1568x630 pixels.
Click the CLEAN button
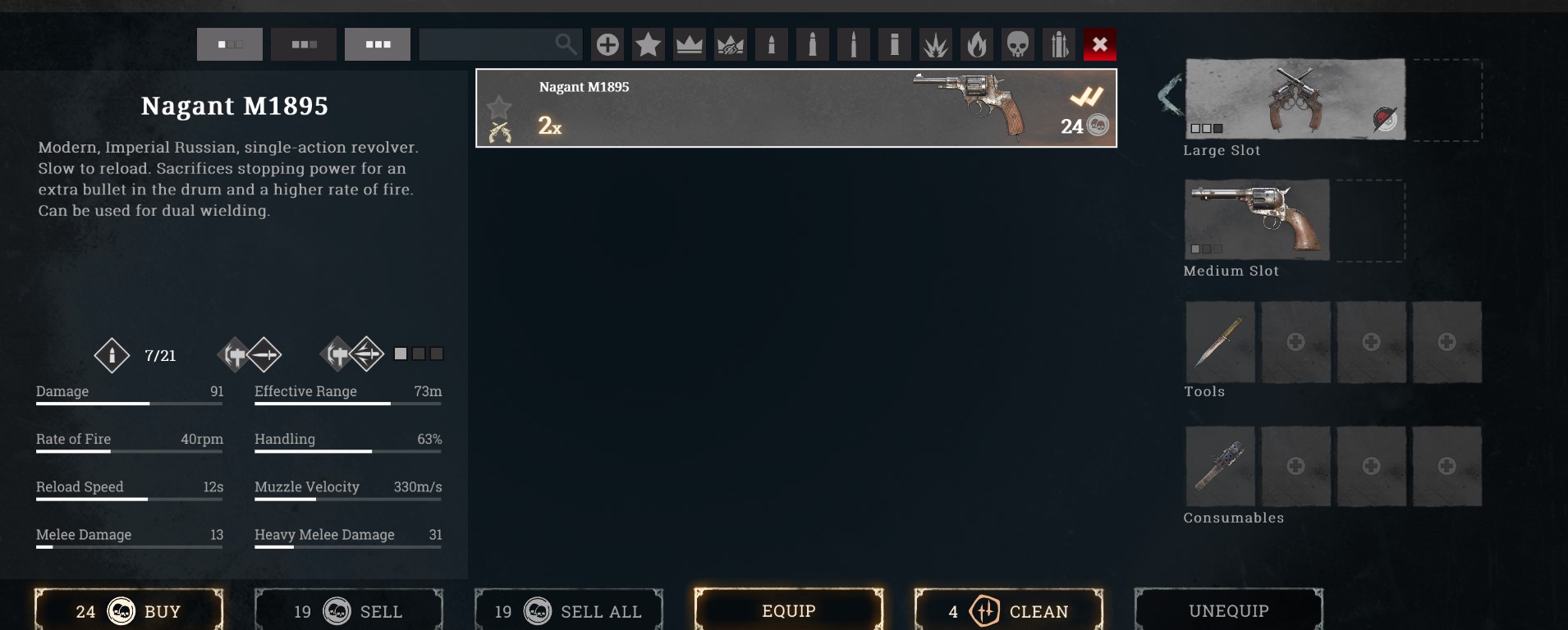1009,610
